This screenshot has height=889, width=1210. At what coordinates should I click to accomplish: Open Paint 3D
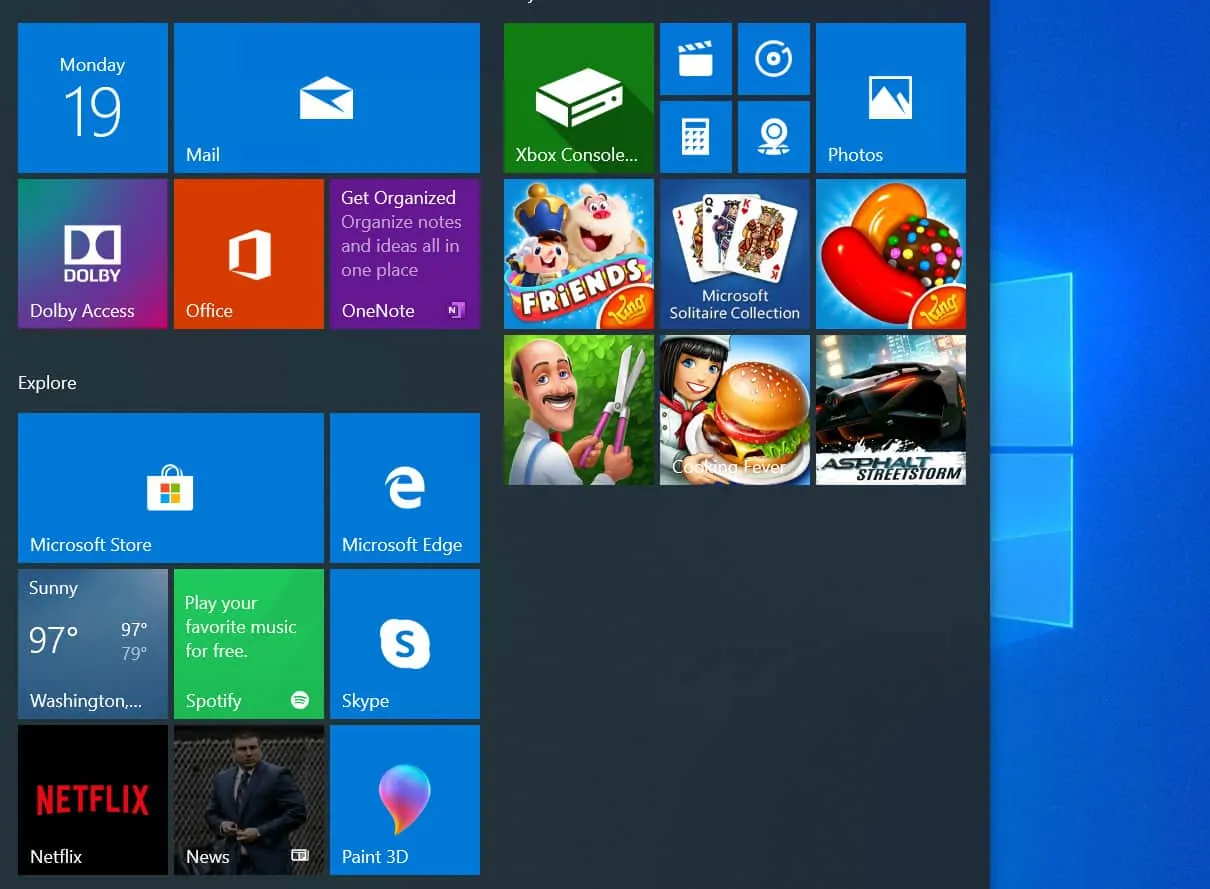coord(404,800)
